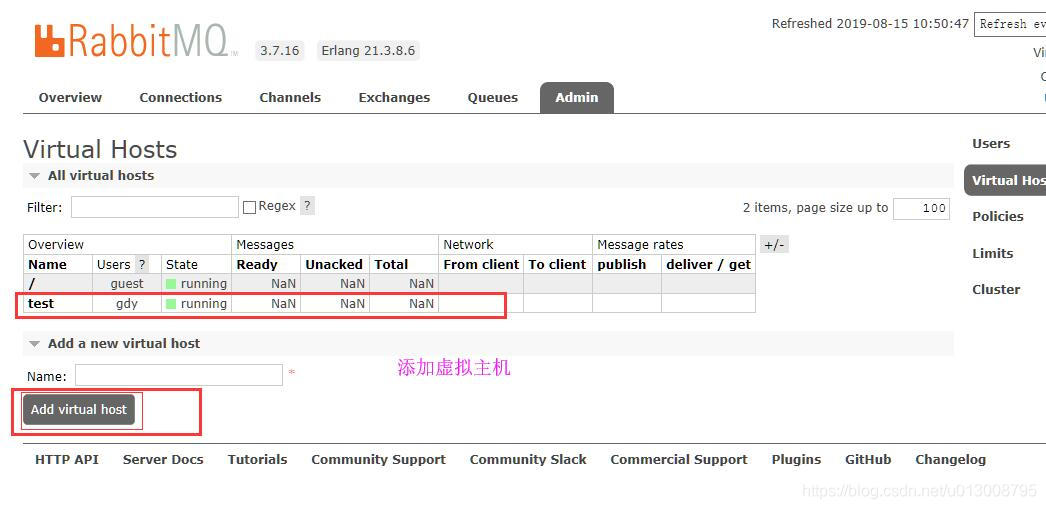This screenshot has width=1046, height=509.
Task: Click the running state in / row
Action: pos(197,284)
